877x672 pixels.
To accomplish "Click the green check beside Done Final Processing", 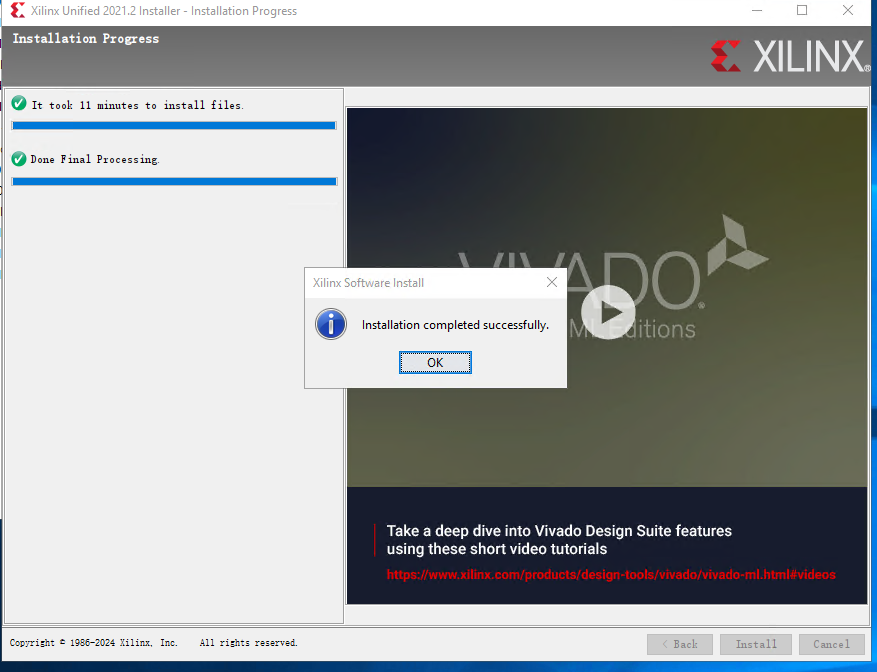I will (x=19, y=159).
